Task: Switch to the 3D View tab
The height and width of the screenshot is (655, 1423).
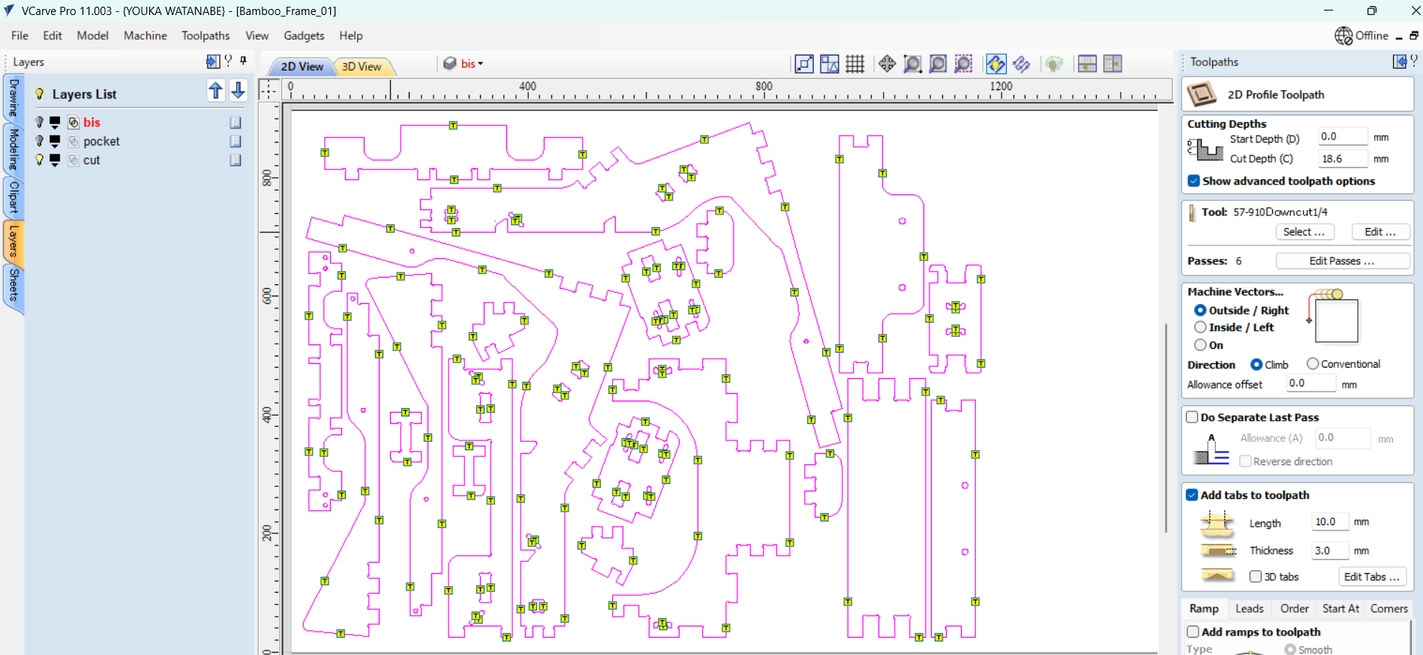Action: pyautogui.click(x=362, y=66)
